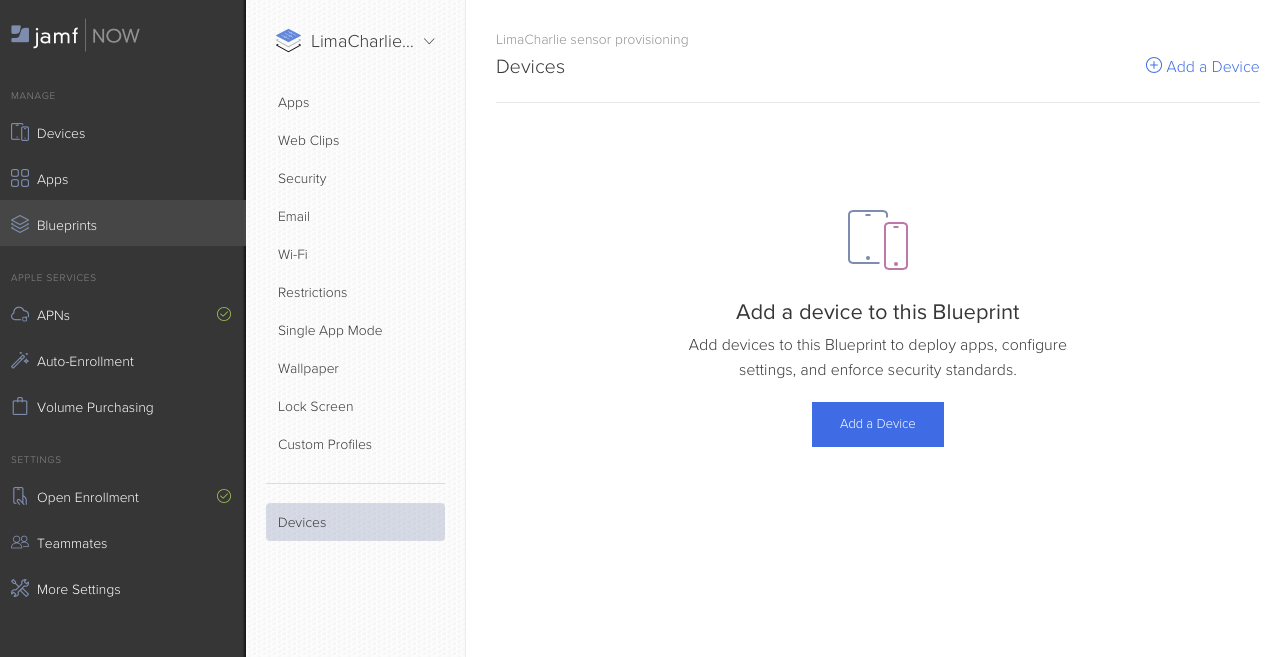Click the green checkmark beside APNs
Viewport: 1282px width, 657px height.
[x=224, y=314]
